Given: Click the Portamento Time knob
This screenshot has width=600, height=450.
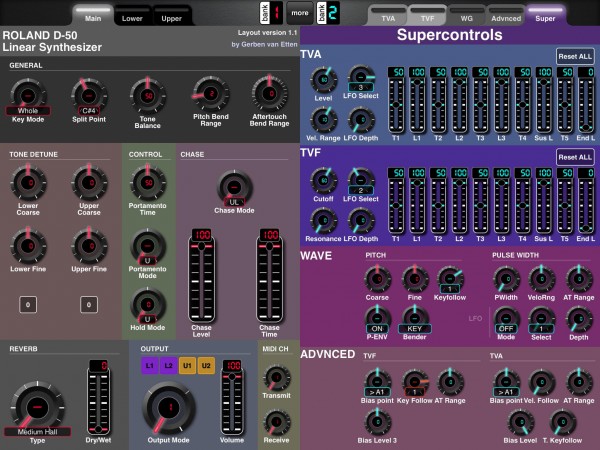Looking at the screenshot, I should click(x=148, y=183).
